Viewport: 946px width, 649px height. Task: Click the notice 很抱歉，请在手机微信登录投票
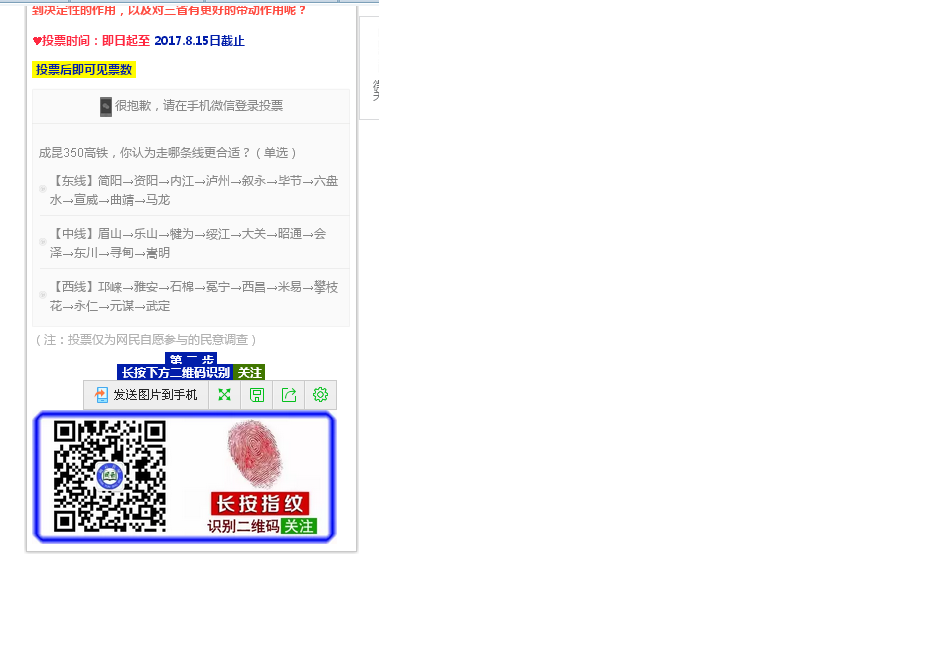tap(199, 106)
